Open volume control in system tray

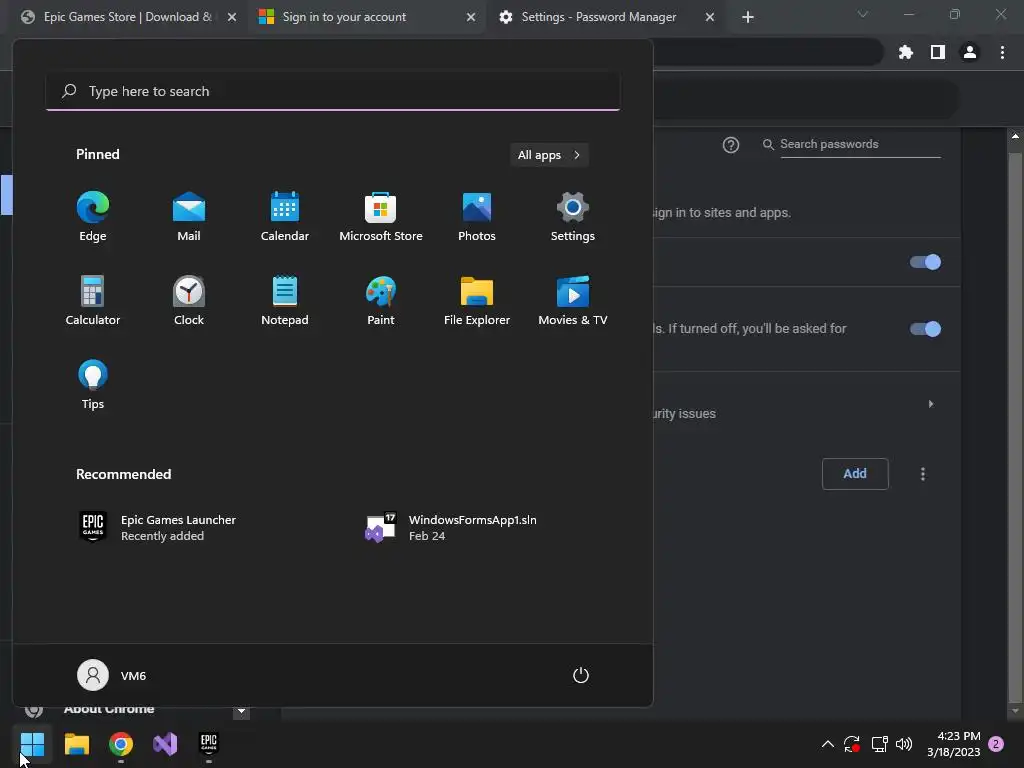pyautogui.click(x=904, y=744)
